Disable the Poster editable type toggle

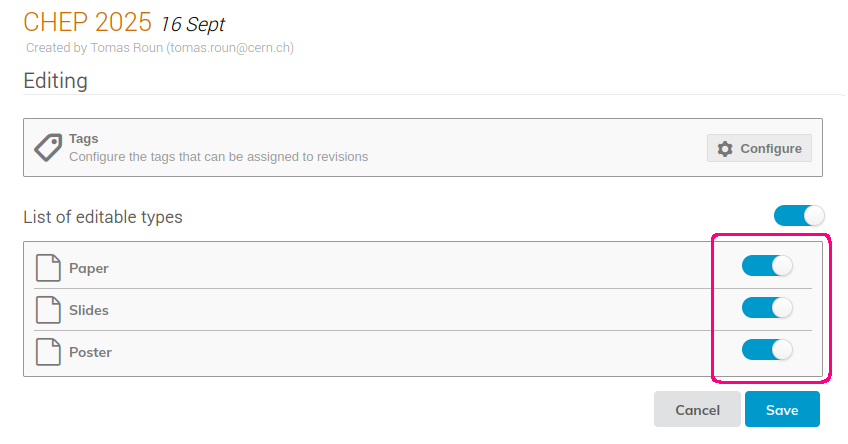pyautogui.click(x=767, y=350)
